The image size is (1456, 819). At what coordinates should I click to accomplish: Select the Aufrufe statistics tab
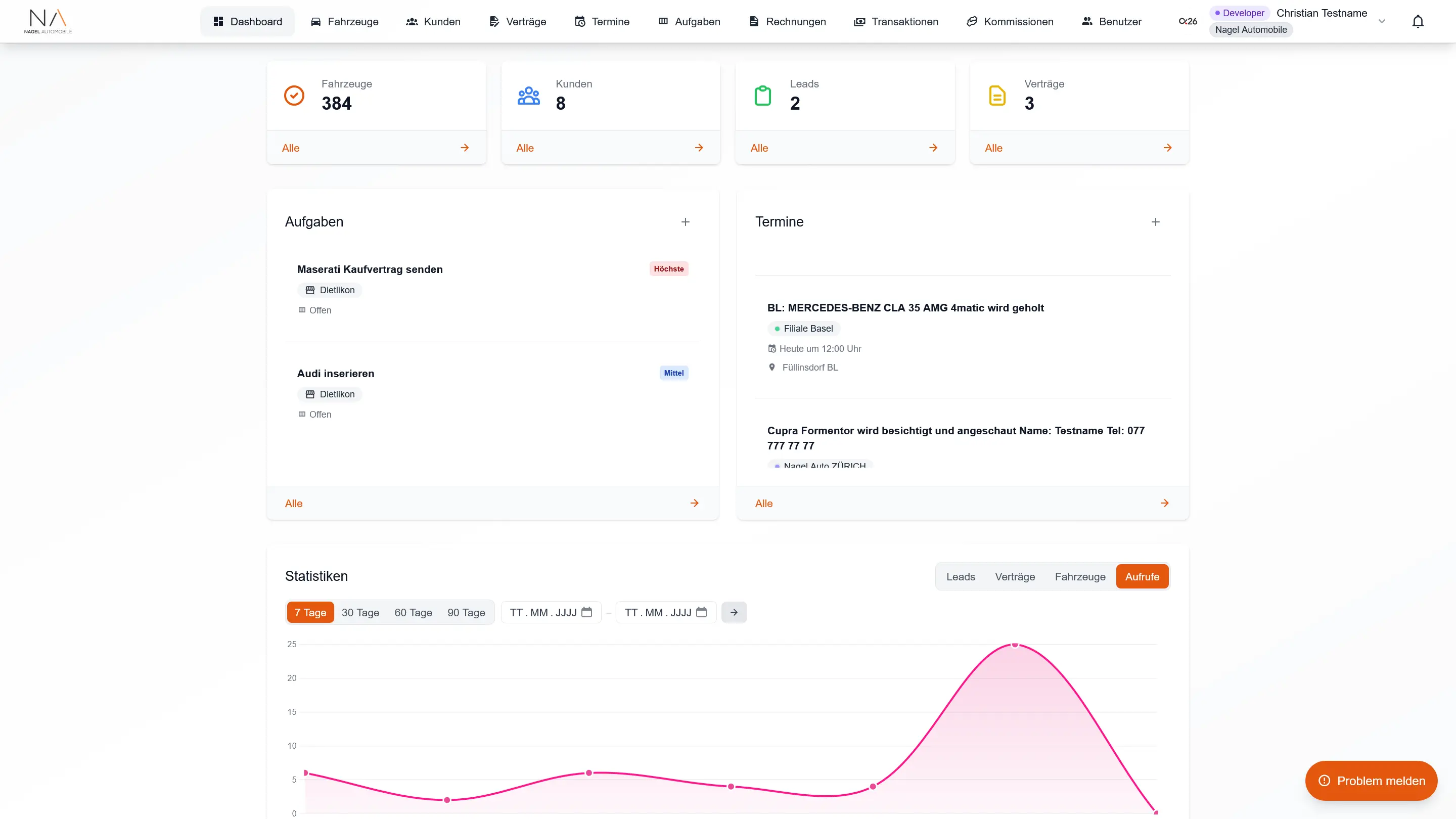[1142, 576]
